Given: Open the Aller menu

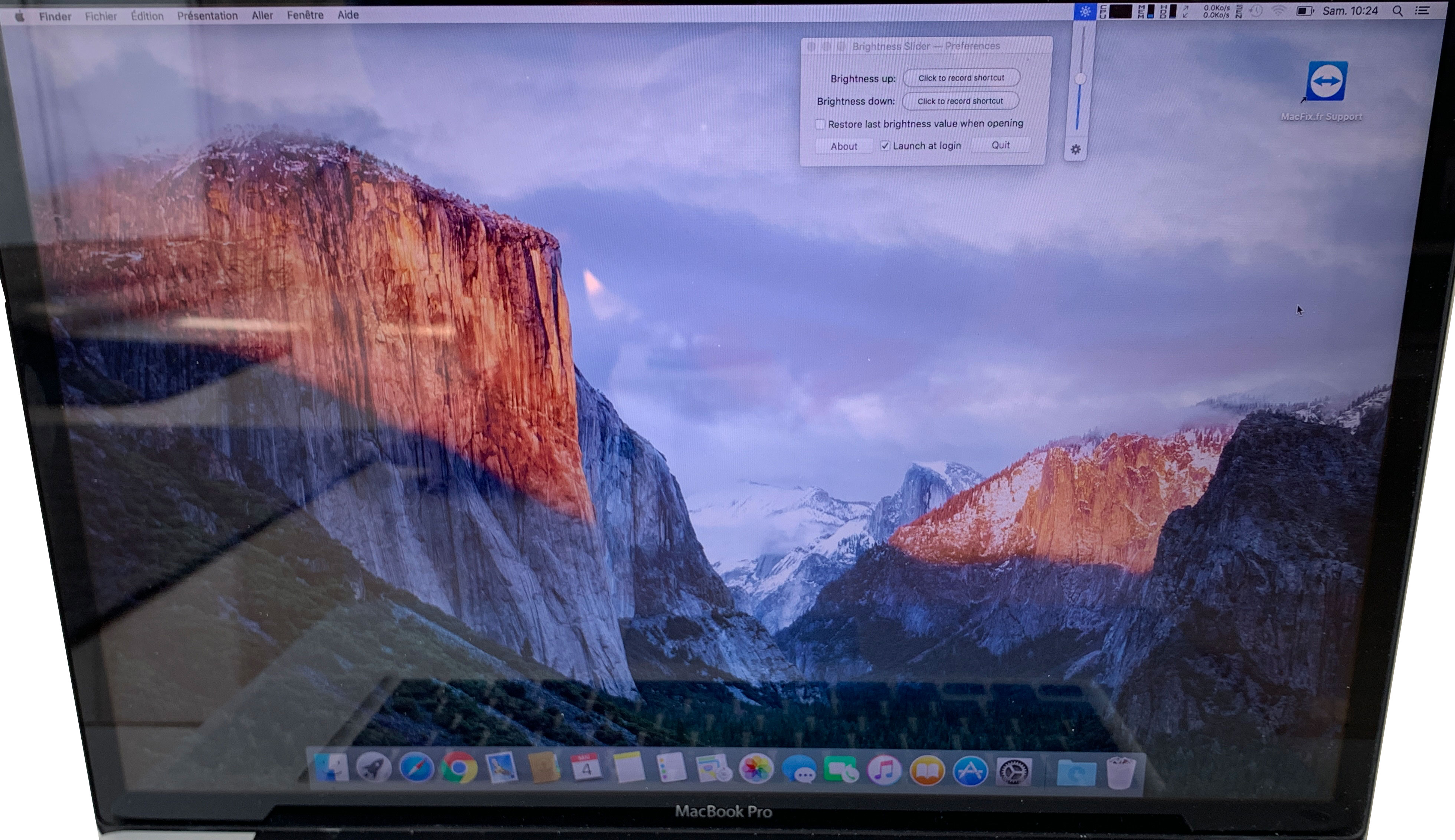Looking at the screenshot, I should tap(262, 16).
